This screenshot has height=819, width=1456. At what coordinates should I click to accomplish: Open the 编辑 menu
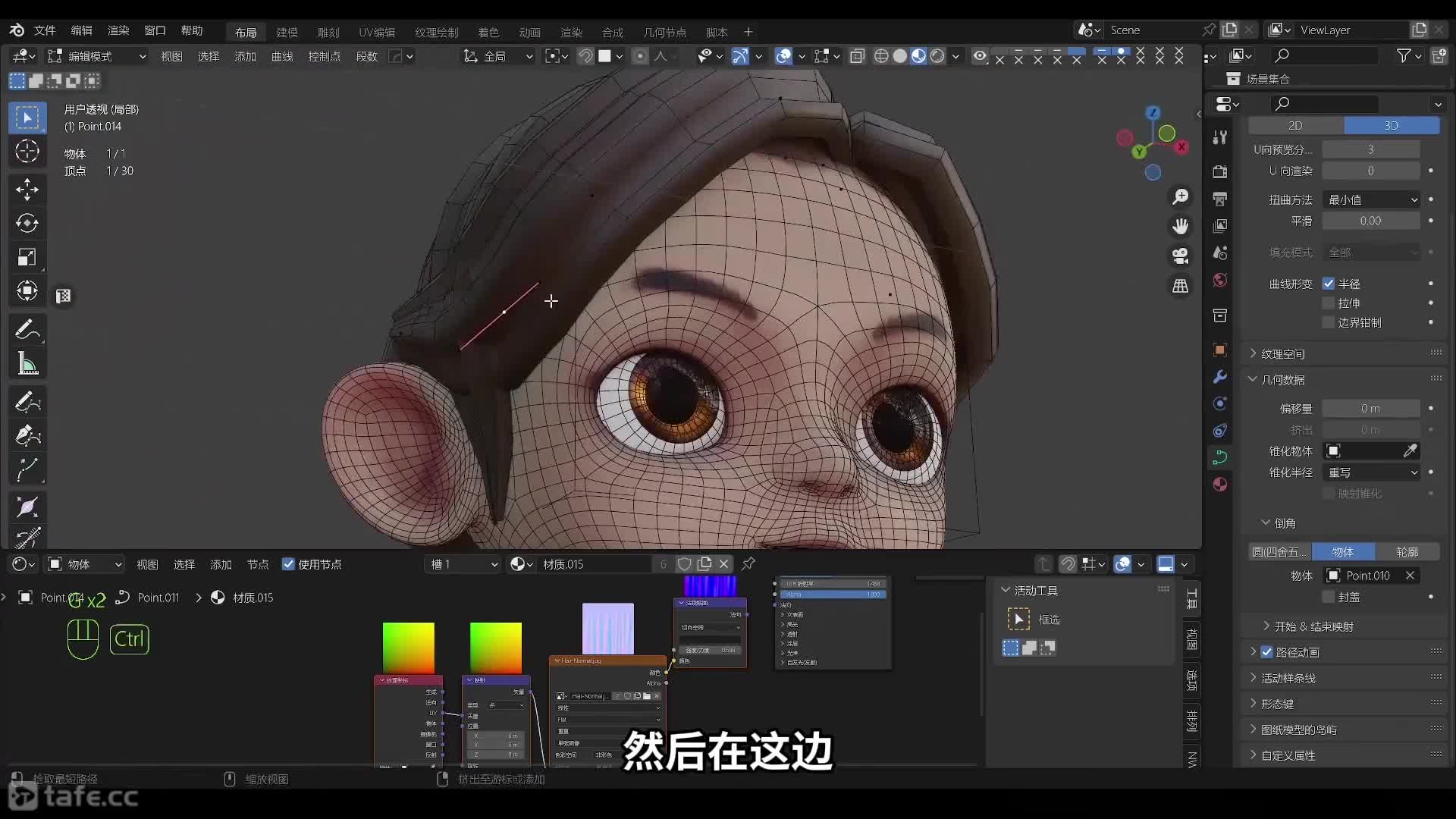tap(81, 30)
